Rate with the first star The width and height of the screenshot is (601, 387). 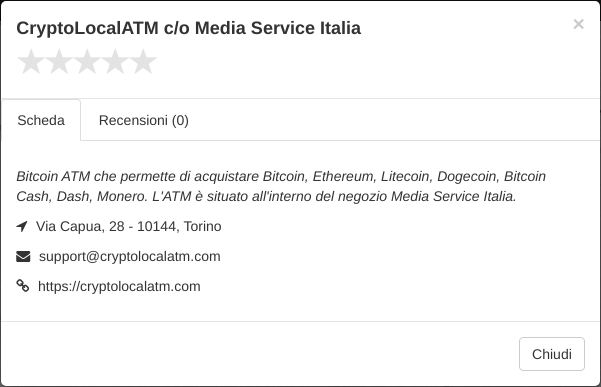(x=31, y=62)
